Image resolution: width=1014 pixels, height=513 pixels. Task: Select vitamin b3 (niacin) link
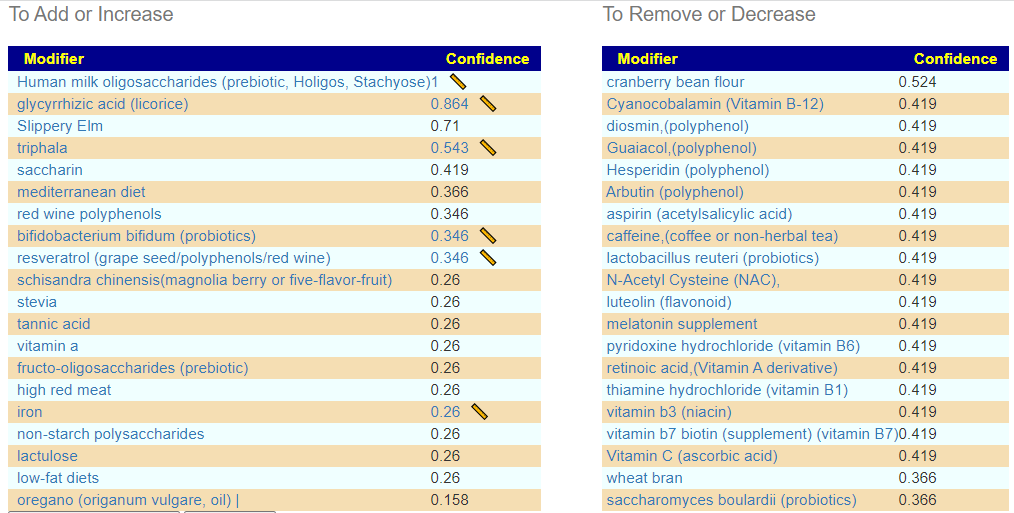coord(669,412)
